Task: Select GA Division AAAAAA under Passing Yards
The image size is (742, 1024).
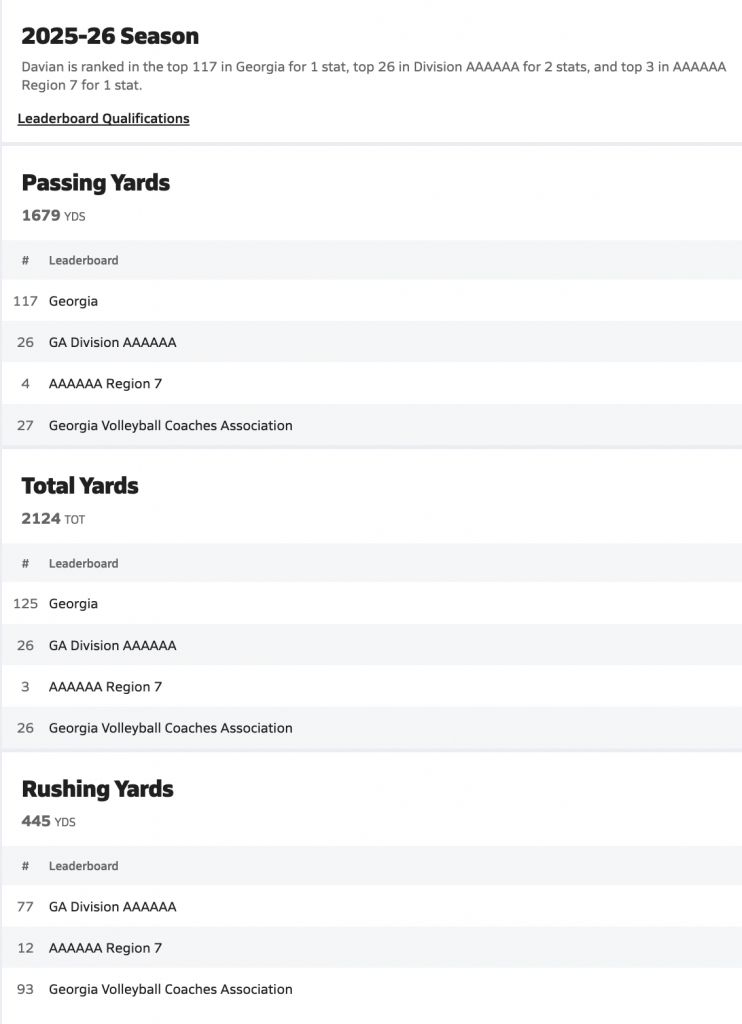Action: (x=112, y=342)
